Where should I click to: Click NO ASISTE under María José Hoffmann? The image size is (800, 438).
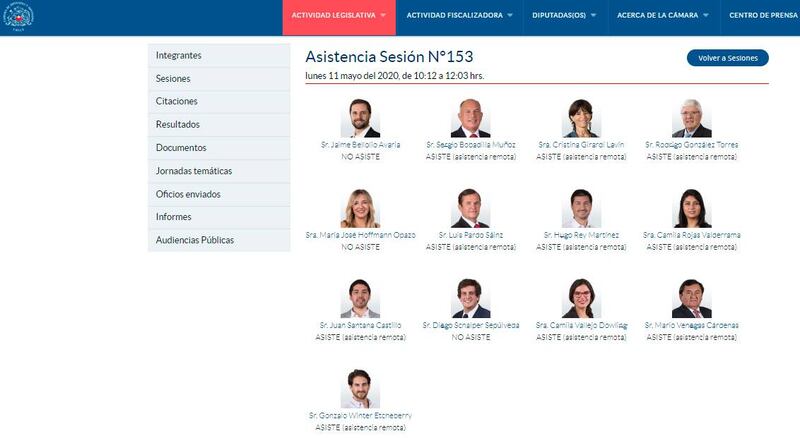(x=360, y=247)
